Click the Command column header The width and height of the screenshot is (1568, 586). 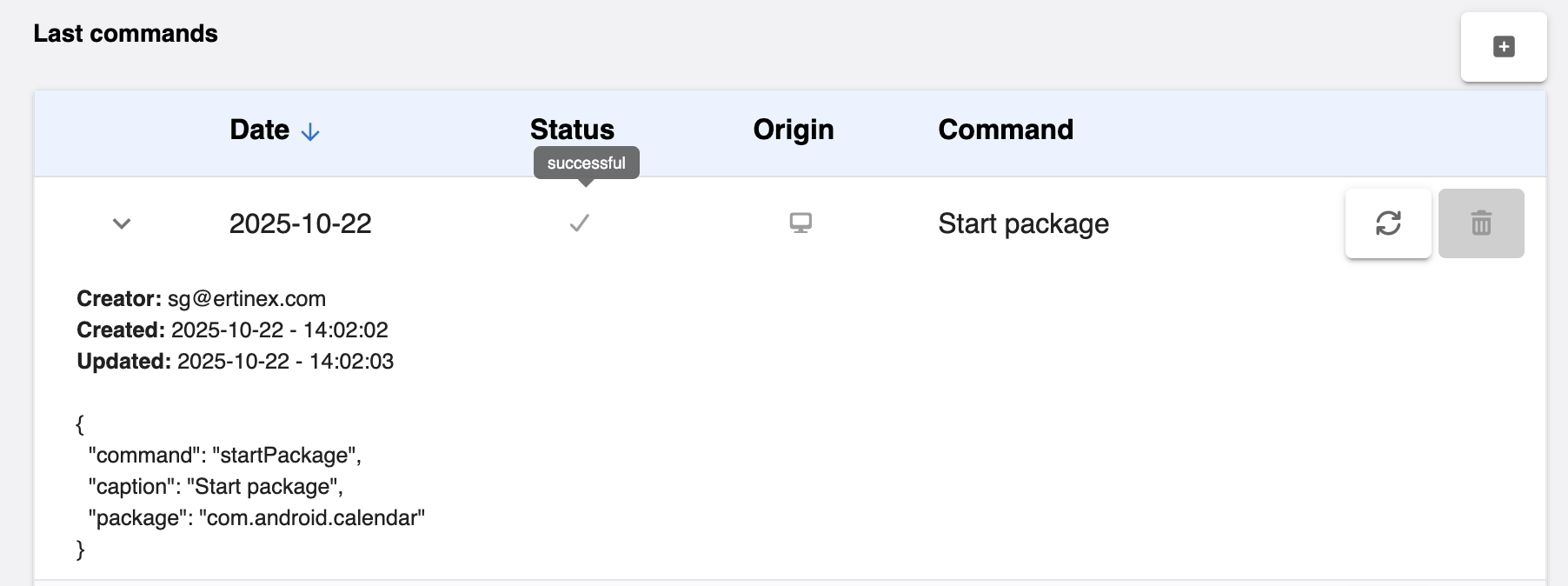(1005, 130)
